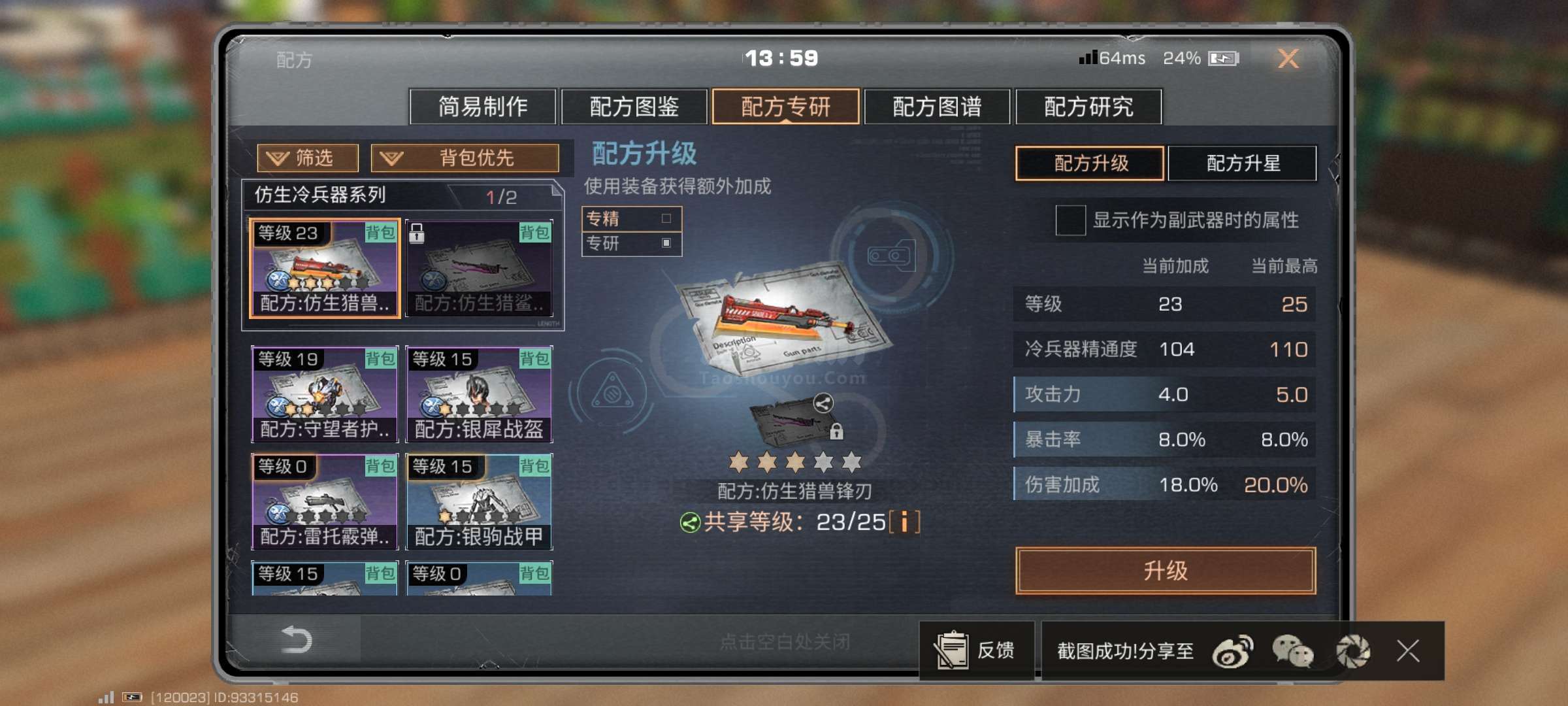
Task: Switch to the 配方图鉴 tab
Action: tap(634, 107)
